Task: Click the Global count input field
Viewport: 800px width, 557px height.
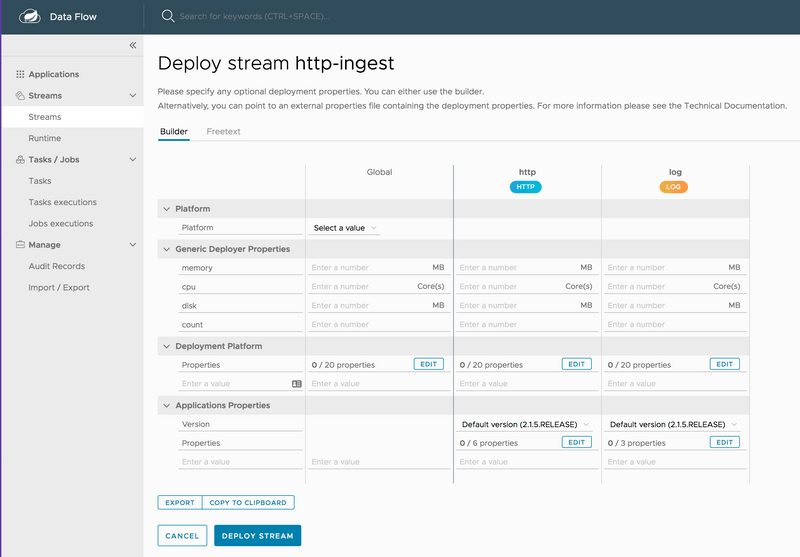Action: [379, 324]
